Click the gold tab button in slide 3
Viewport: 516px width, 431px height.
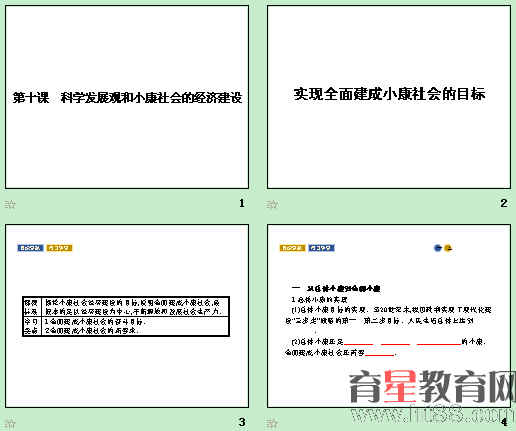click(x=59, y=248)
